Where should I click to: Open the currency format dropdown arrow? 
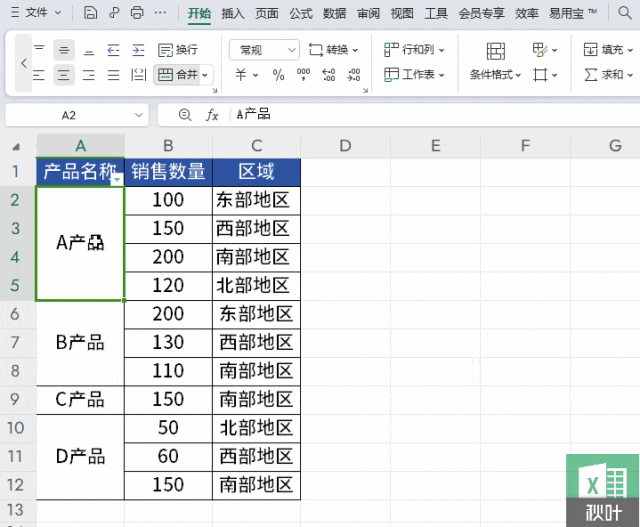coord(256,75)
